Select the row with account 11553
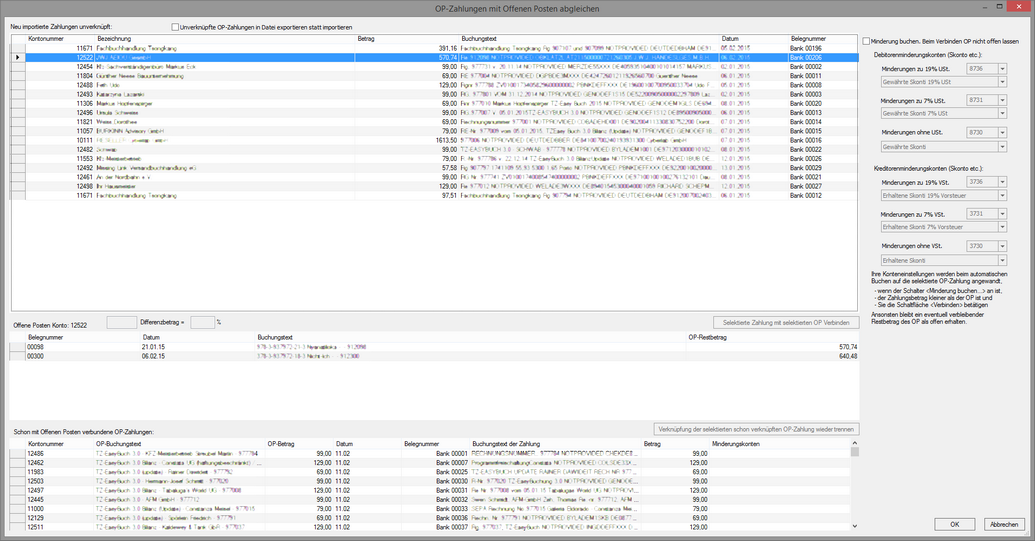This screenshot has width=1035, height=541. click(434, 159)
